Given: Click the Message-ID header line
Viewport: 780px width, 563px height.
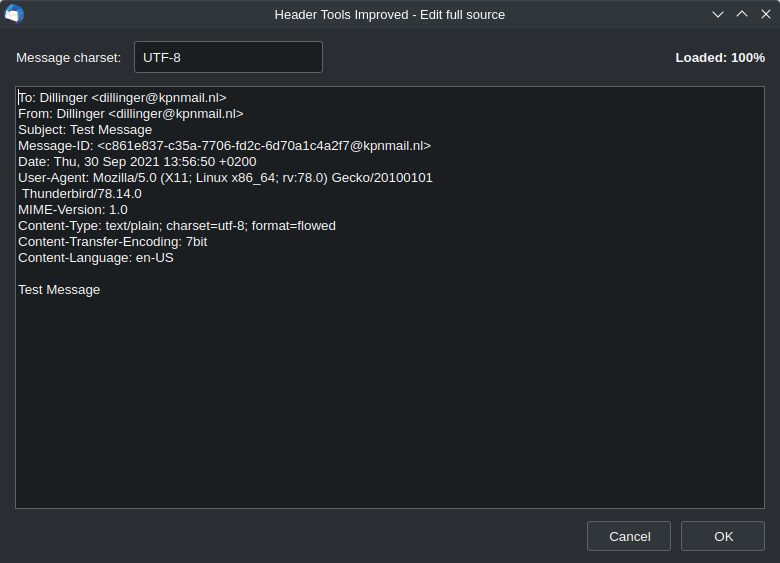Looking at the screenshot, I should (x=224, y=146).
